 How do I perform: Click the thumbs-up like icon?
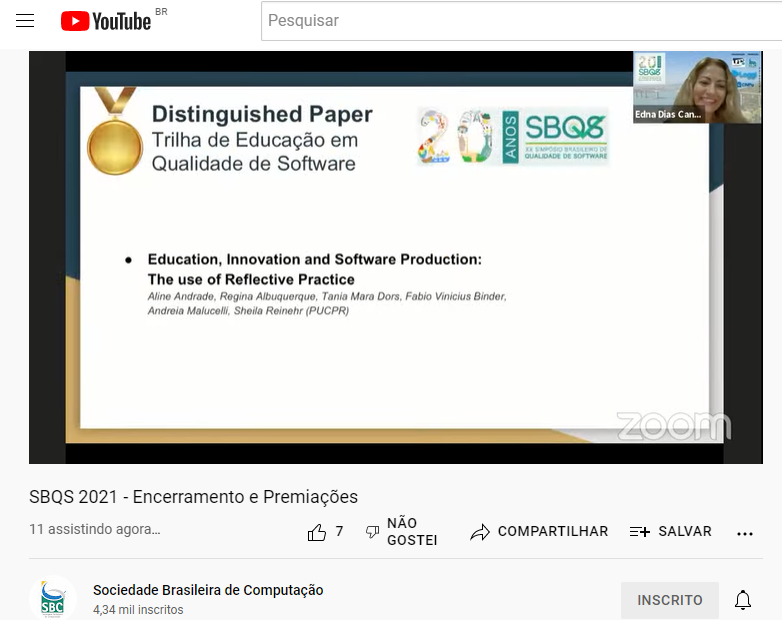pyautogui.click(x=317, y=532)
